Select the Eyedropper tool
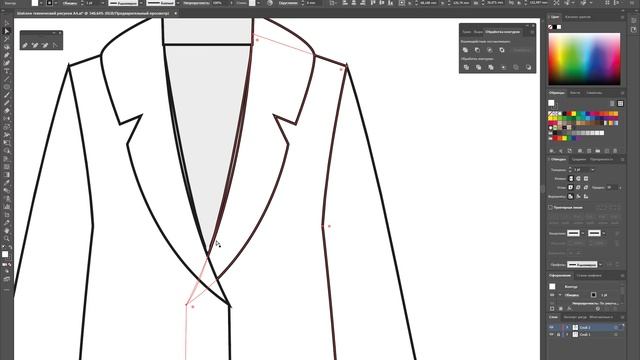The height and width of the screenshot is (360, 640). [7, 183]
